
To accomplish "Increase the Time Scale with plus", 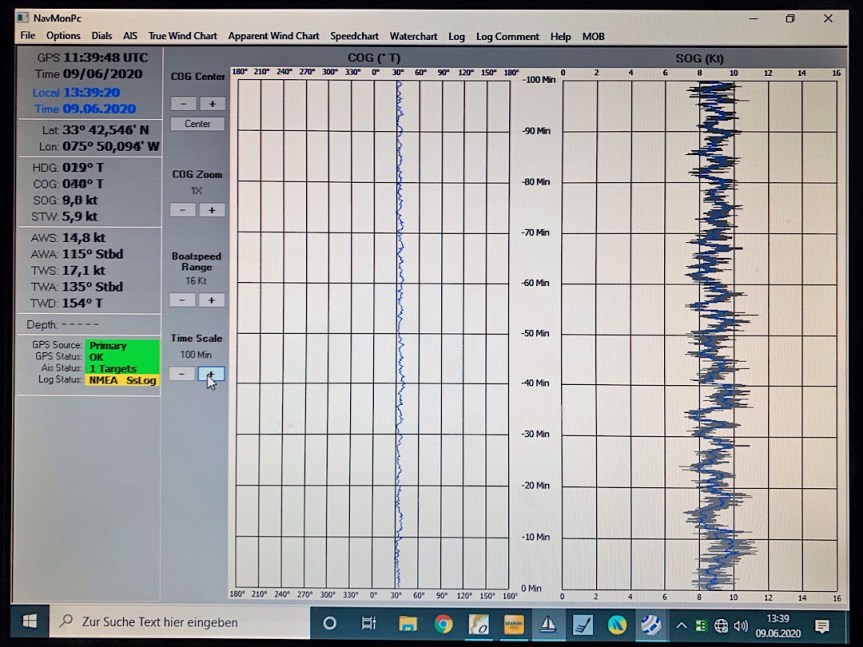I will [211, 374].
